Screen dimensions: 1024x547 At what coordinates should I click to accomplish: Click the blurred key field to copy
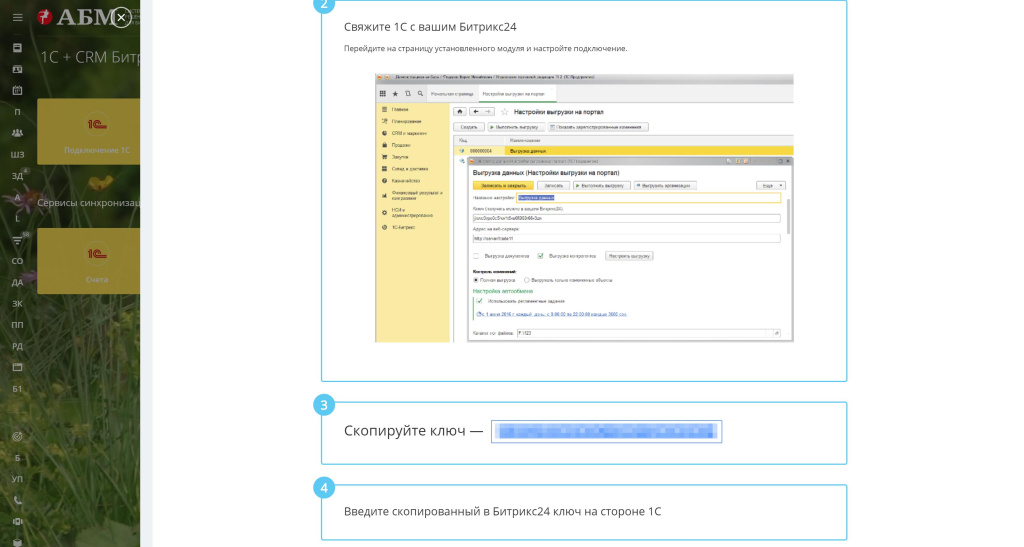606,432
